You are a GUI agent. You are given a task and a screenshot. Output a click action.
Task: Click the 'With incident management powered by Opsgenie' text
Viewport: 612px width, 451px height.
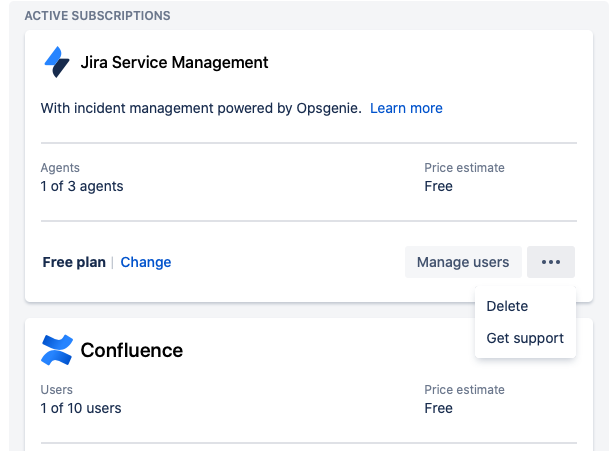coord(201,108)
